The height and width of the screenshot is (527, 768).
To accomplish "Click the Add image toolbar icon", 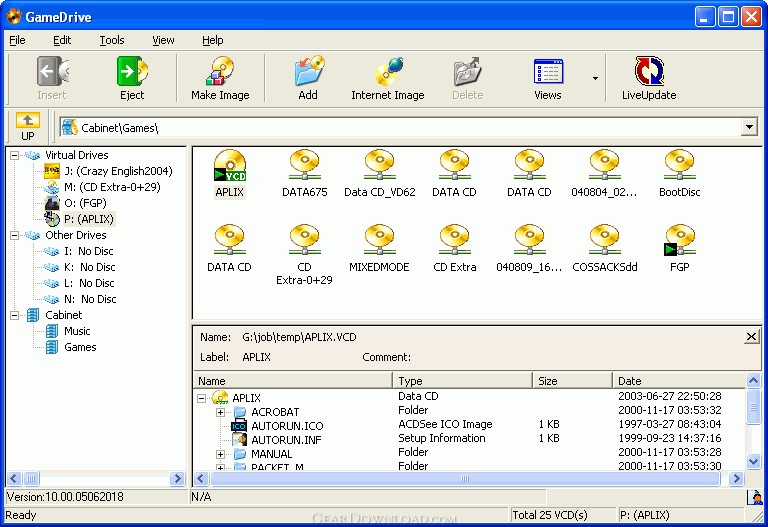I will [308, 78].
